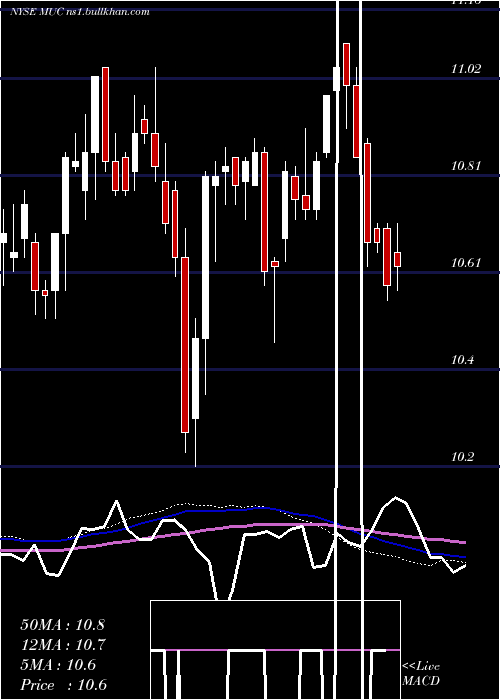This screenshot has height=700, width=500.
Task: Select the 10.61 price axis label
Action: 466,262
